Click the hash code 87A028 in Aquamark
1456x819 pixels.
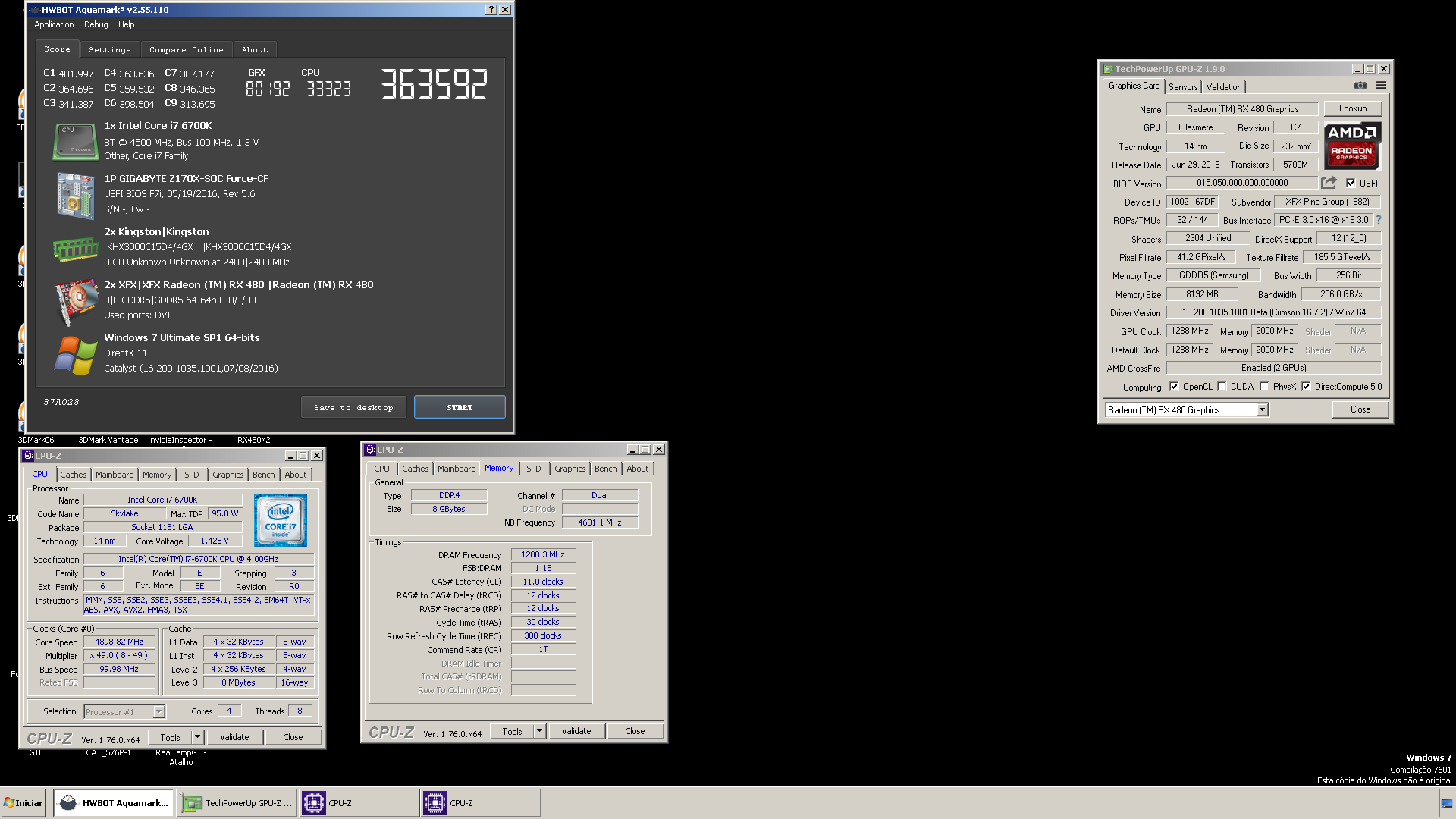[x=61, y=402]
